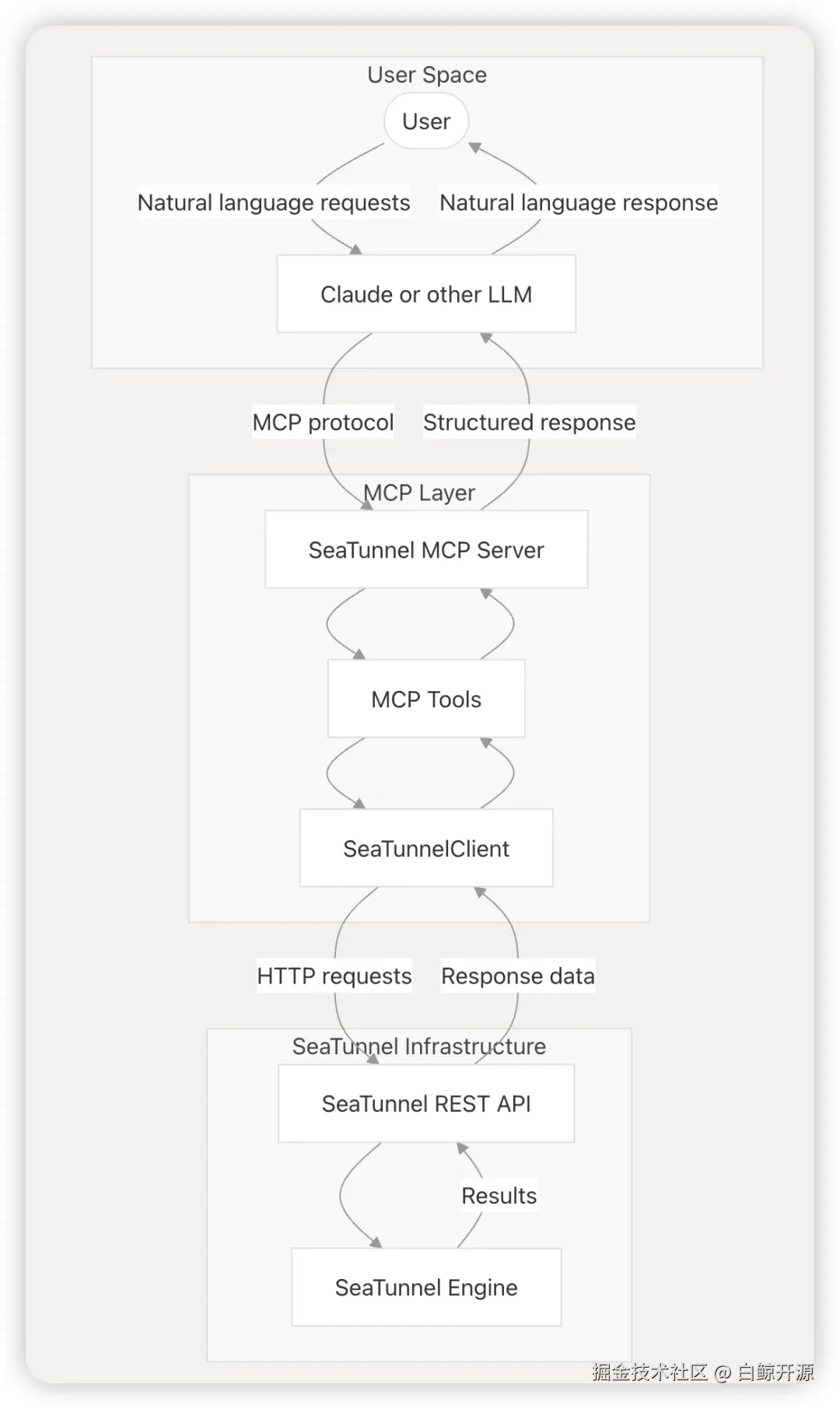
Task: Click the SeaTunnel MCP Server node
Action: point(426,549)
